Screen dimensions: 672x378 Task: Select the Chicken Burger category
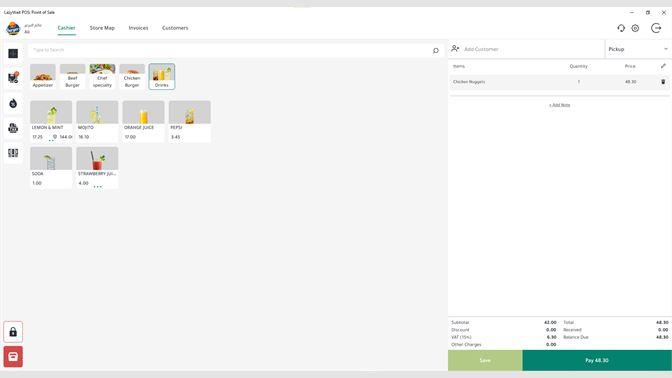pyautogui.click(x=132, y=76)
